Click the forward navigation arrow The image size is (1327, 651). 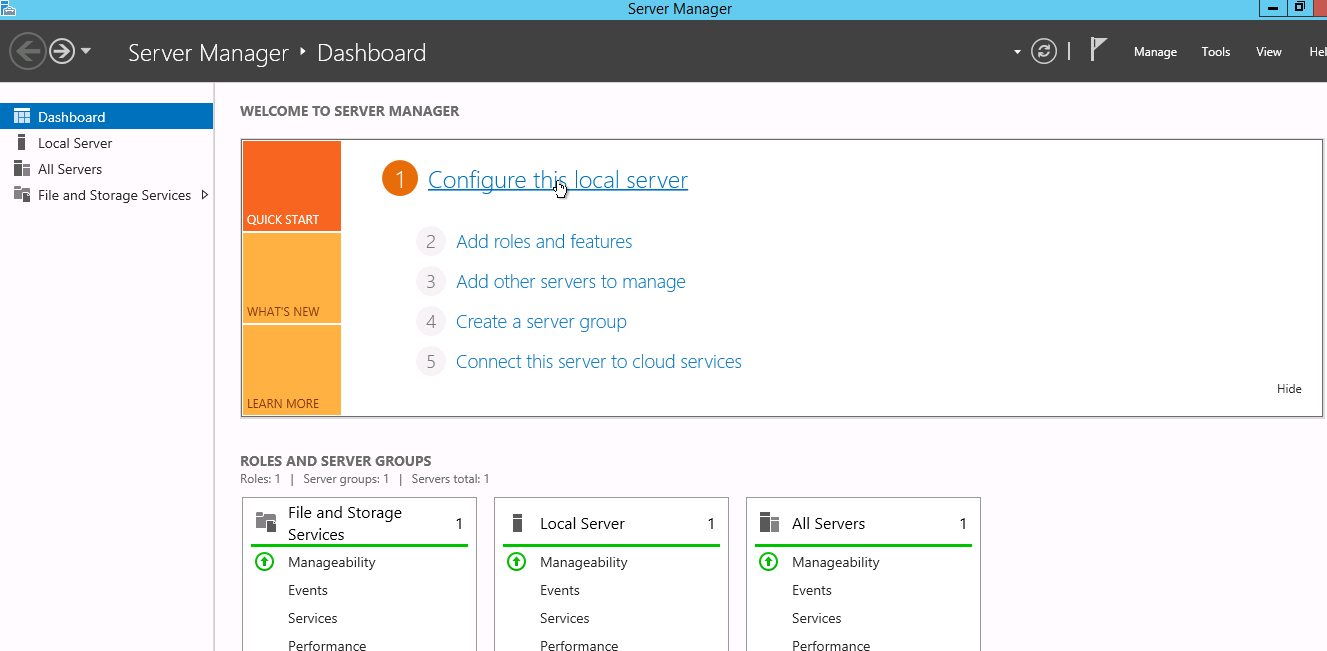pyautogui.click(x=62, y=51)
